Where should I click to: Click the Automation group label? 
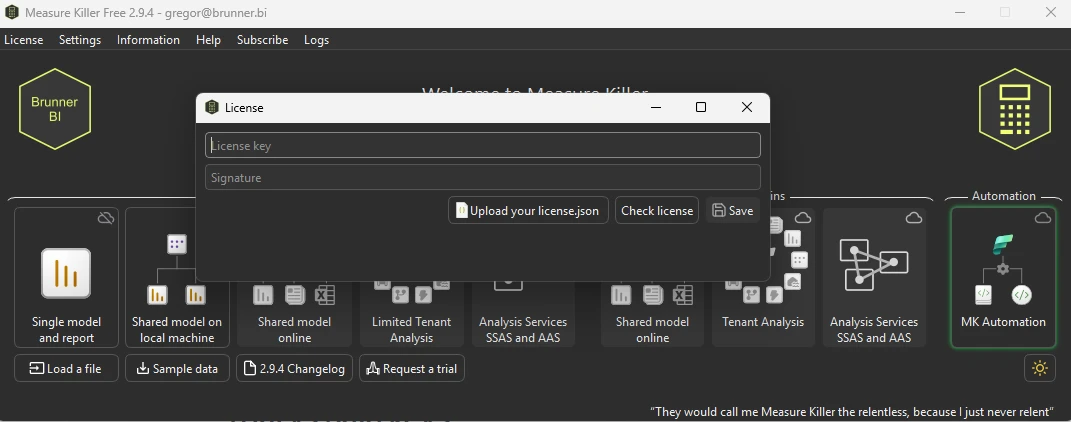pyautogui.click(x=1003, y=196)
